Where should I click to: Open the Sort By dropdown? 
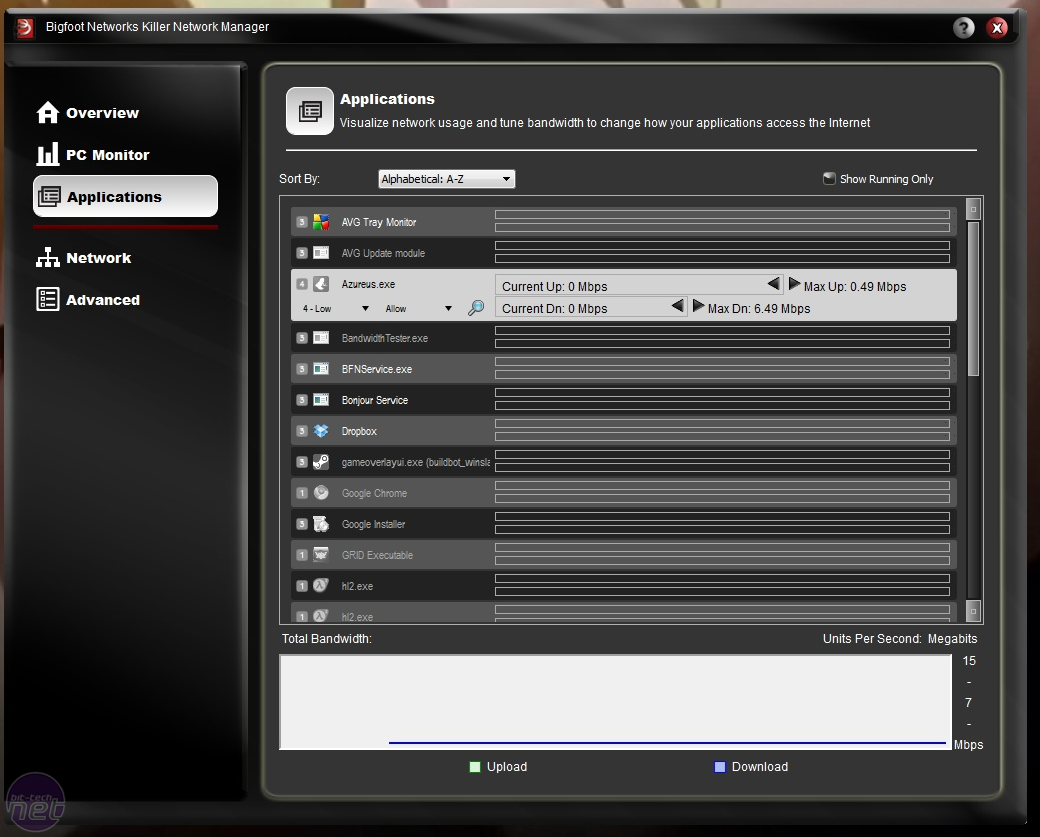coord(446,179)
